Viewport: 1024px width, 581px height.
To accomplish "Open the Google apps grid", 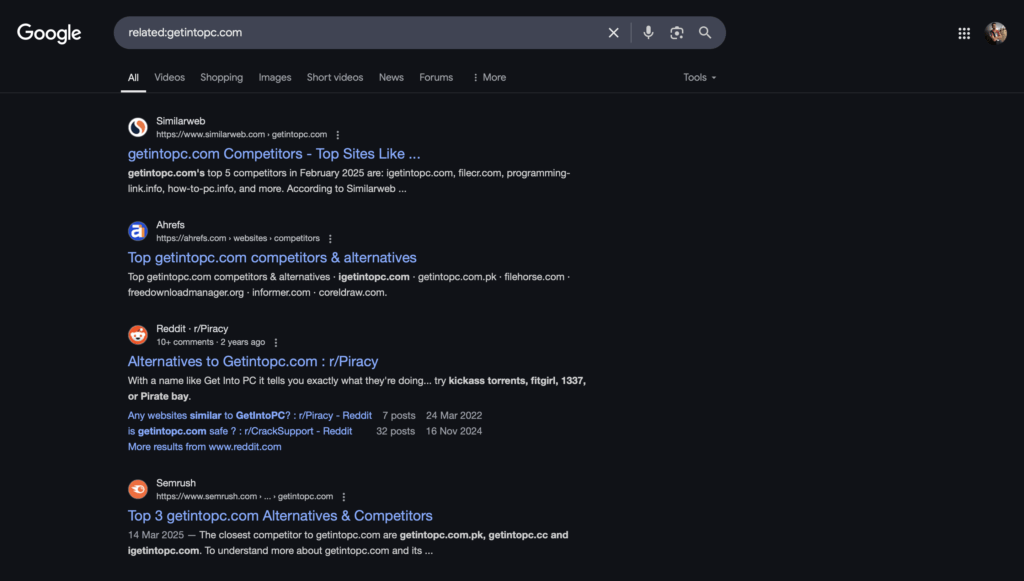I will pos(964,33).
